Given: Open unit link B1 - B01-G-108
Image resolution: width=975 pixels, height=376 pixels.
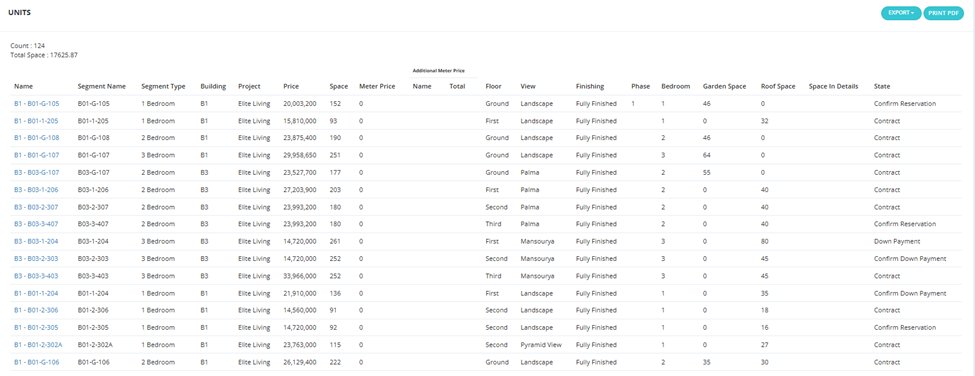Looking at the screenshot, I should pyautogui.click(x=37, y=138).
